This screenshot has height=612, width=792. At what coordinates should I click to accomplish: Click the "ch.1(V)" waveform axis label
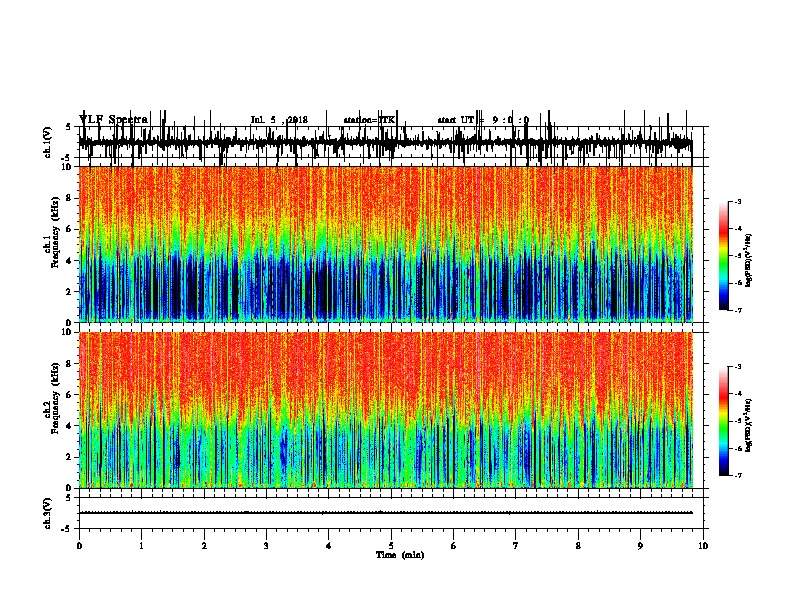[48, 142]
